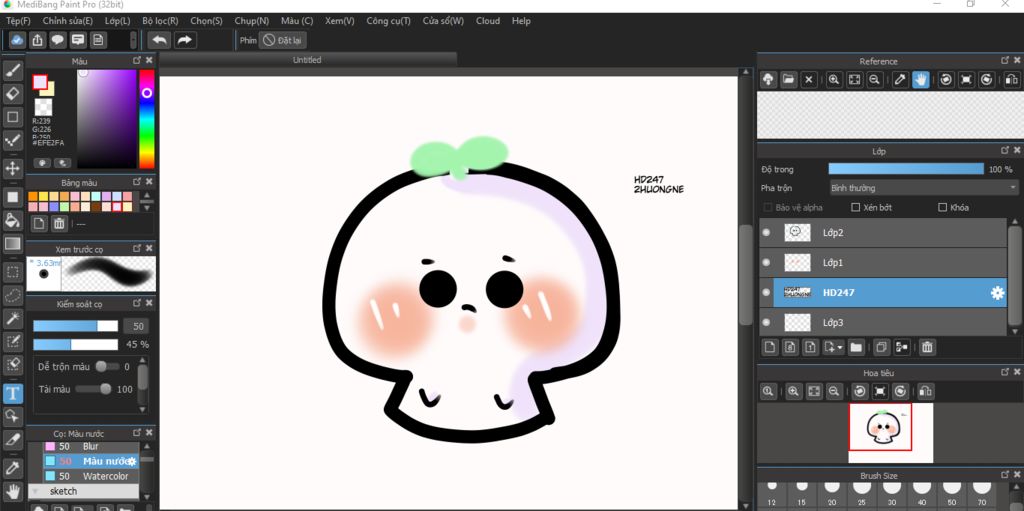The image size is (1024, 511).
Task: Click the Đặt lại reset button
Action: click(x=283, y=41)
